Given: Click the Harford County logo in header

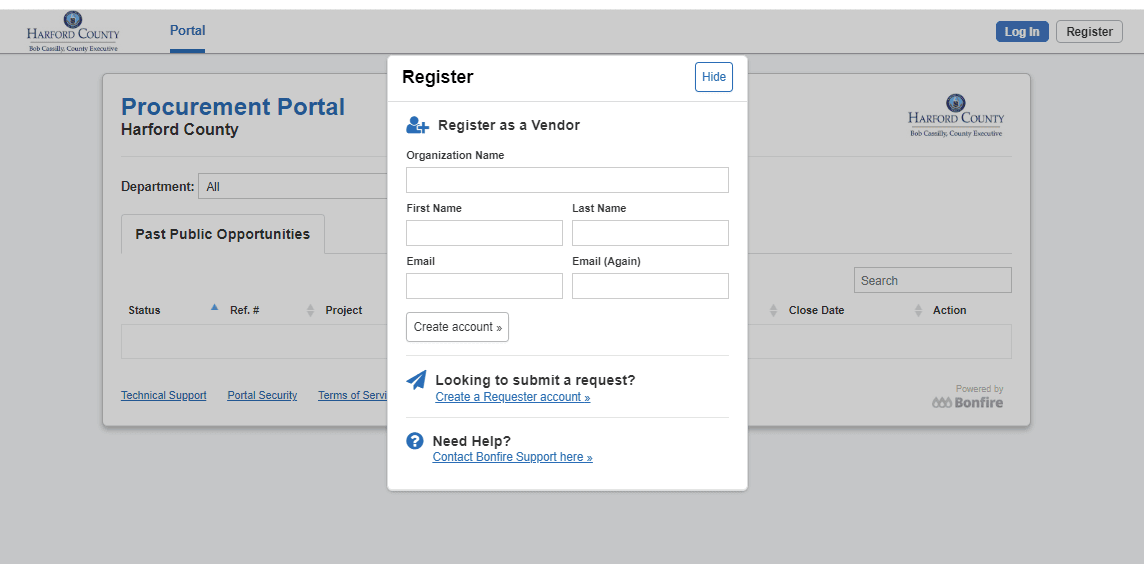Looking at the screenshot, I should 73,31.
